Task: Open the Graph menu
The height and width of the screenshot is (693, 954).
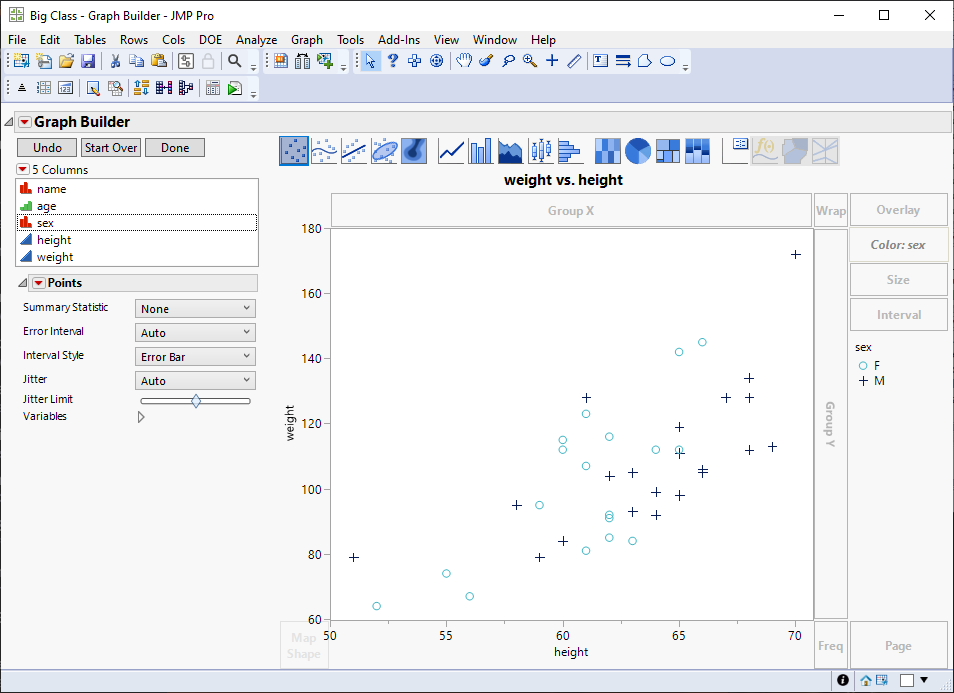Action: click(307, 40)
